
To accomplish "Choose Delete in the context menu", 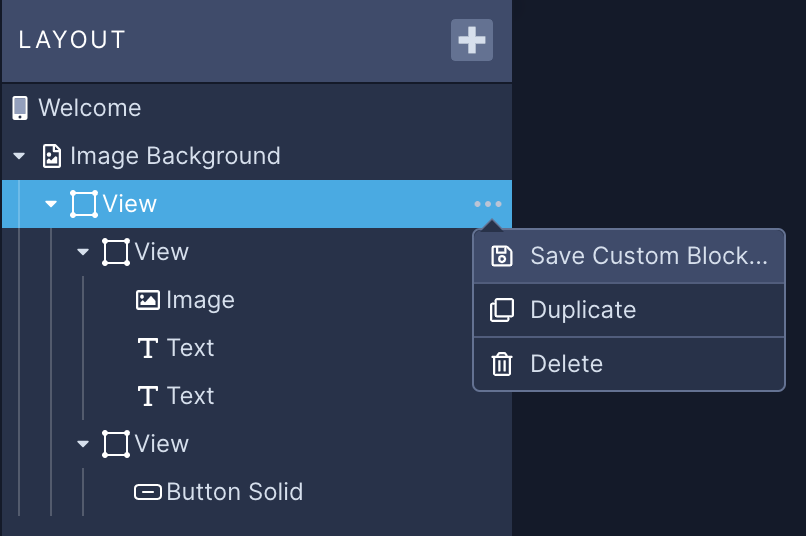I will tap(566, 364).
